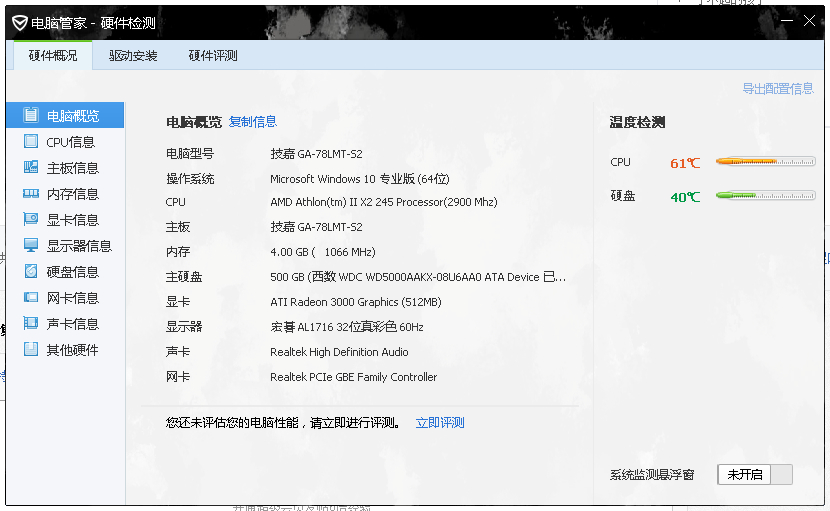
Task: Click the 硬盘 temperature value 40℃
Action: point(685,197)
